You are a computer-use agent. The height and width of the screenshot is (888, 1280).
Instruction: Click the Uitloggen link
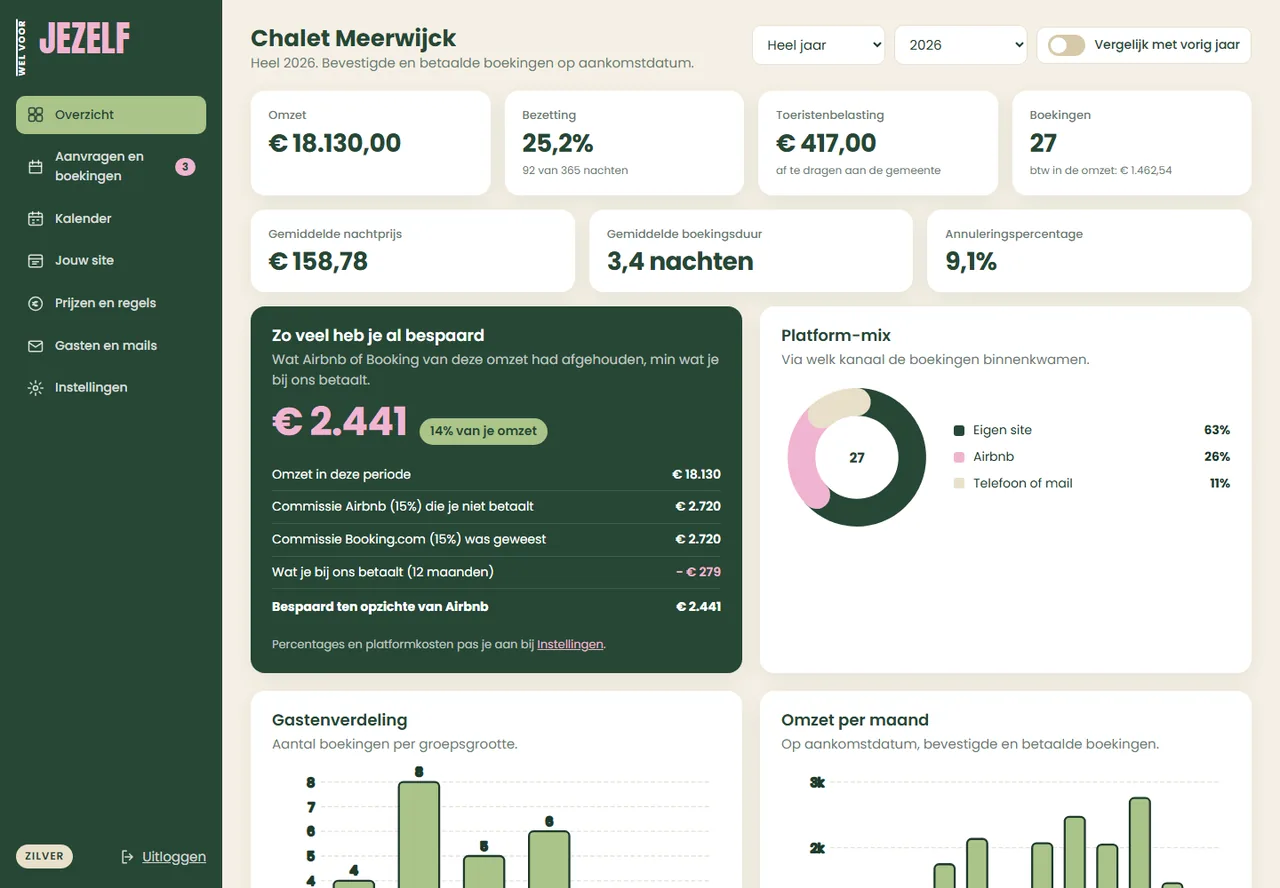tap(174, 857)
